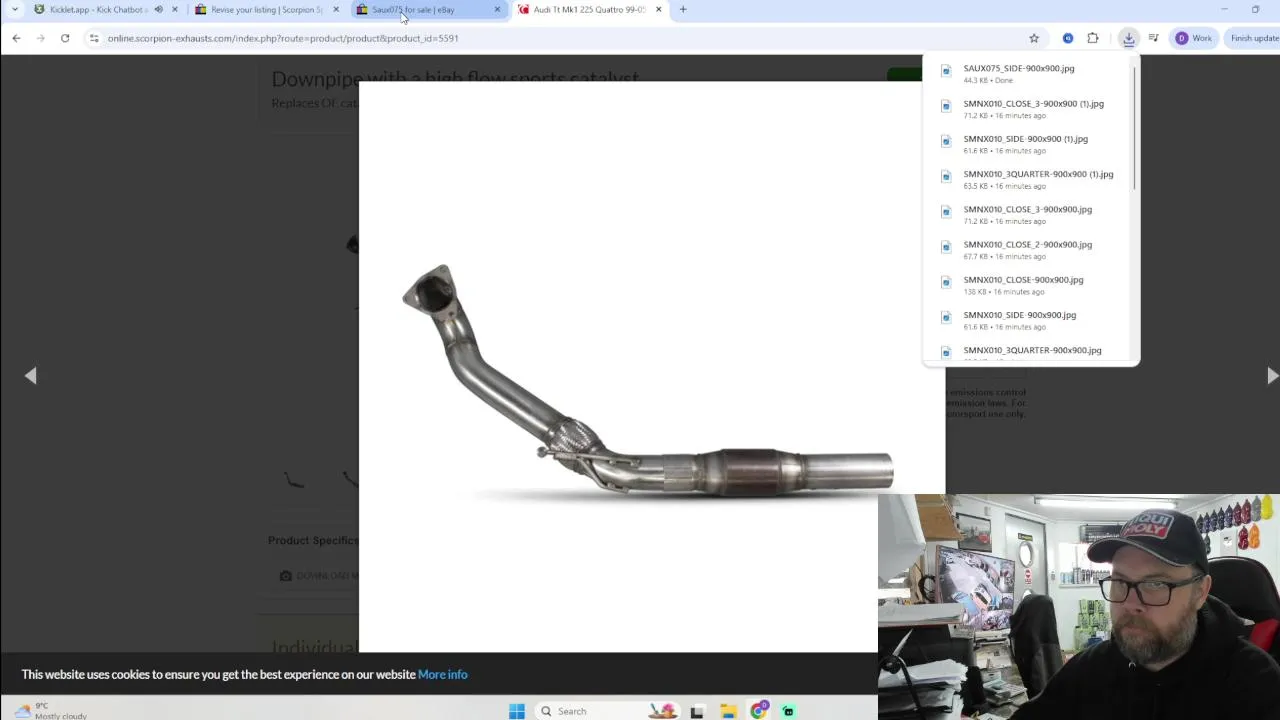Go back with the browser back arrow
Screen dimensions: 1280x720
[16, 38]
